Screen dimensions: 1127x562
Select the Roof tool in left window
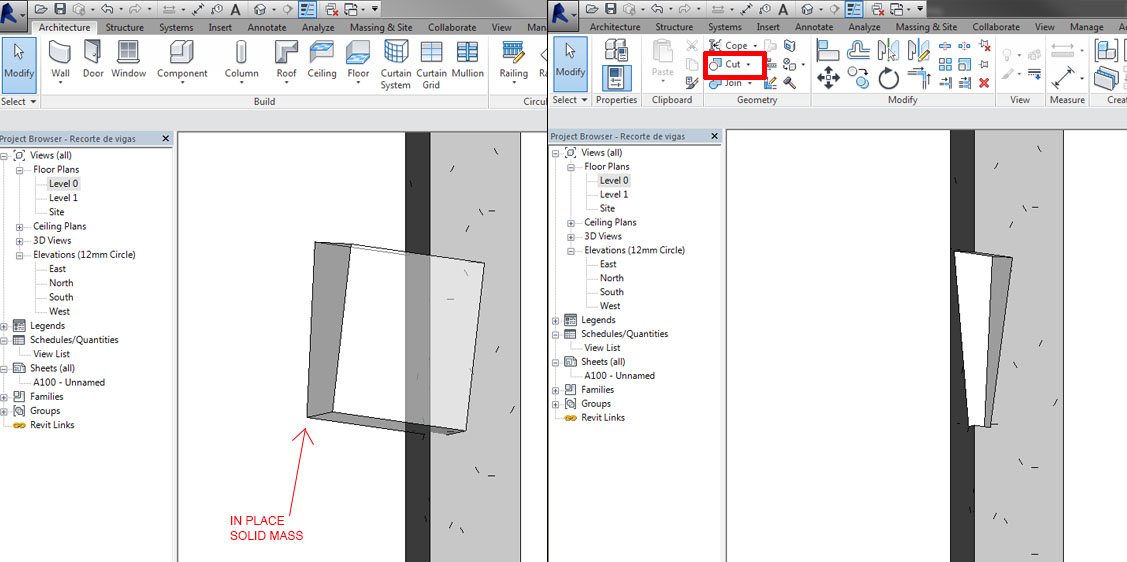point(286,60)
